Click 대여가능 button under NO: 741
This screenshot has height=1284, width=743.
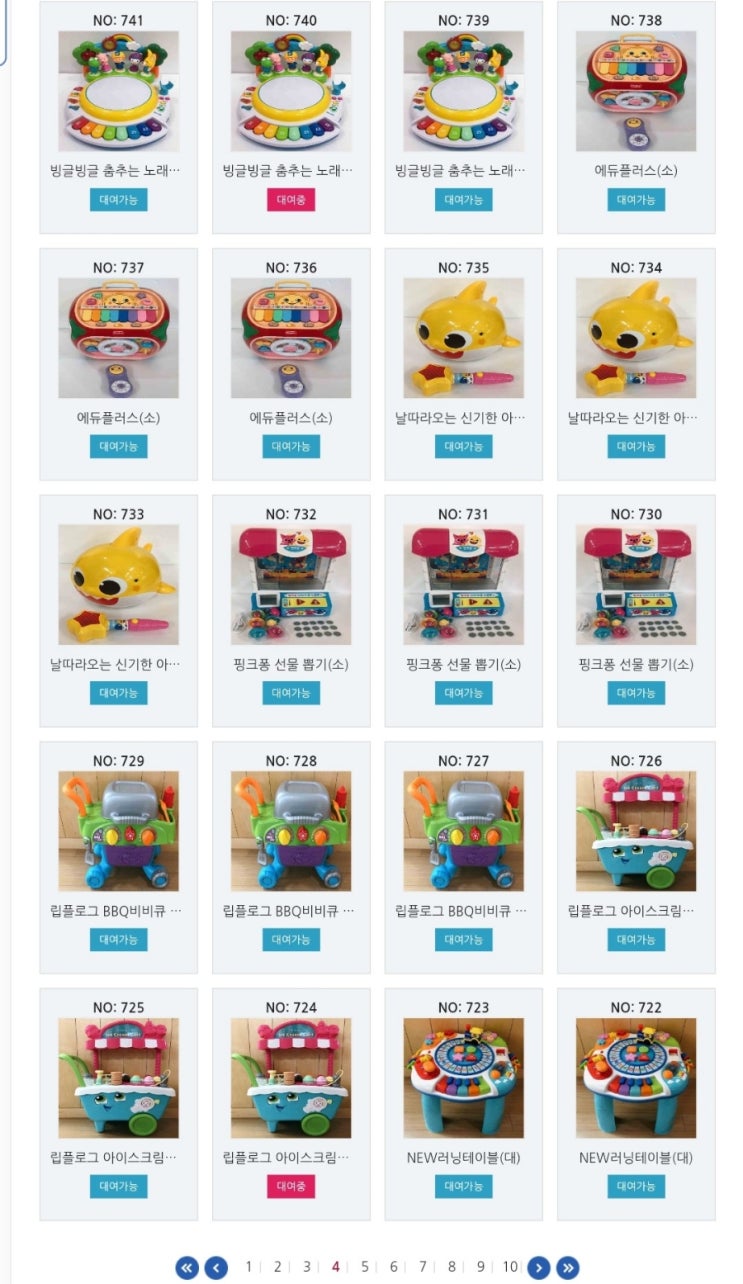click(x=118, y=199)
